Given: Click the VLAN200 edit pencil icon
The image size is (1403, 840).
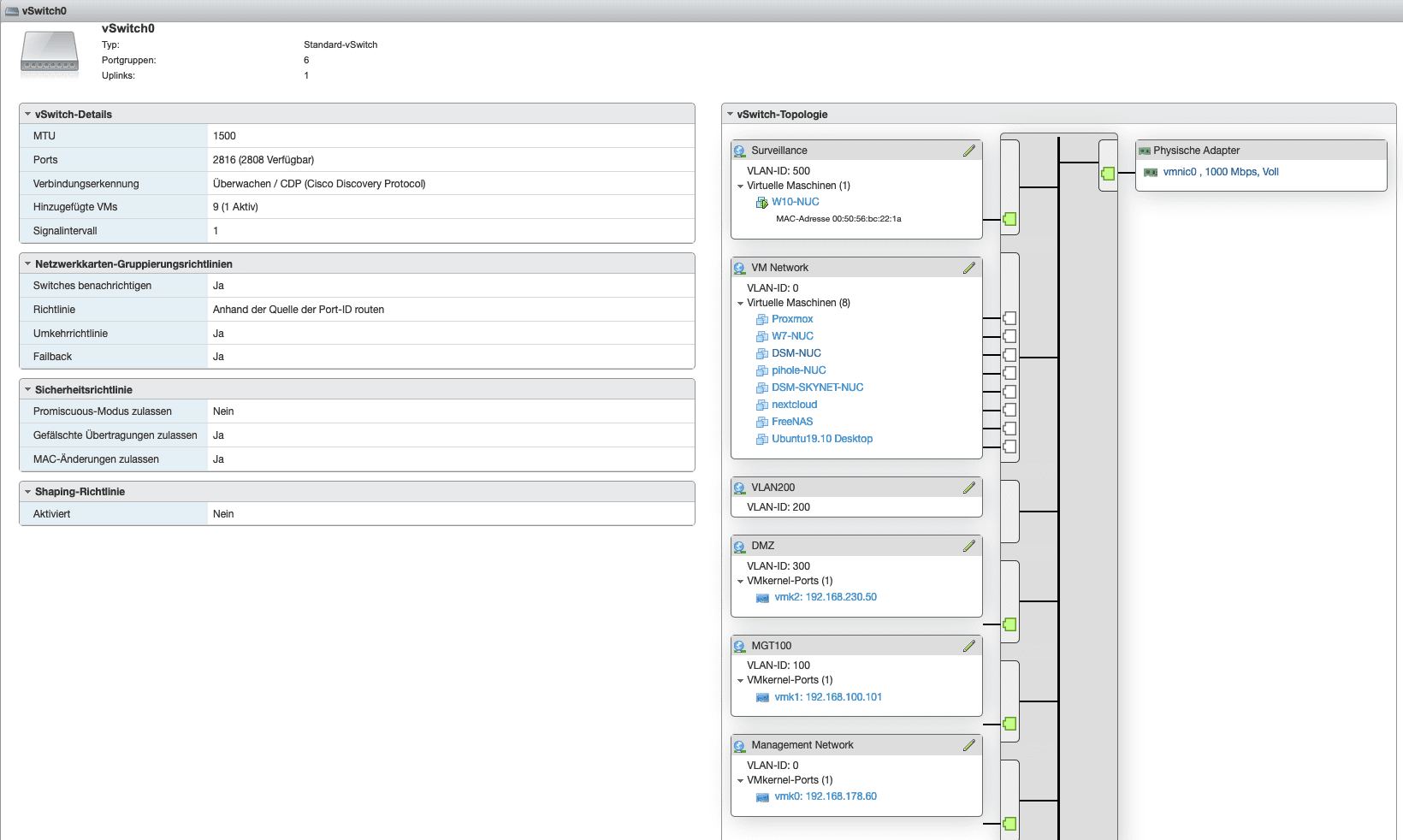Looking at the screenshot, I should point(969,488).
